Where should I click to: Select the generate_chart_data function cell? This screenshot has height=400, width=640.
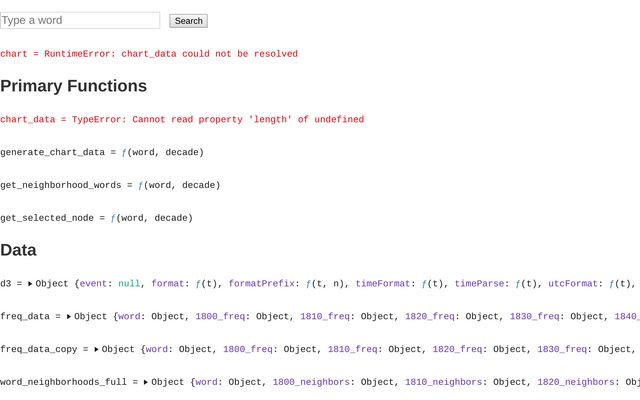pos(102,152)
